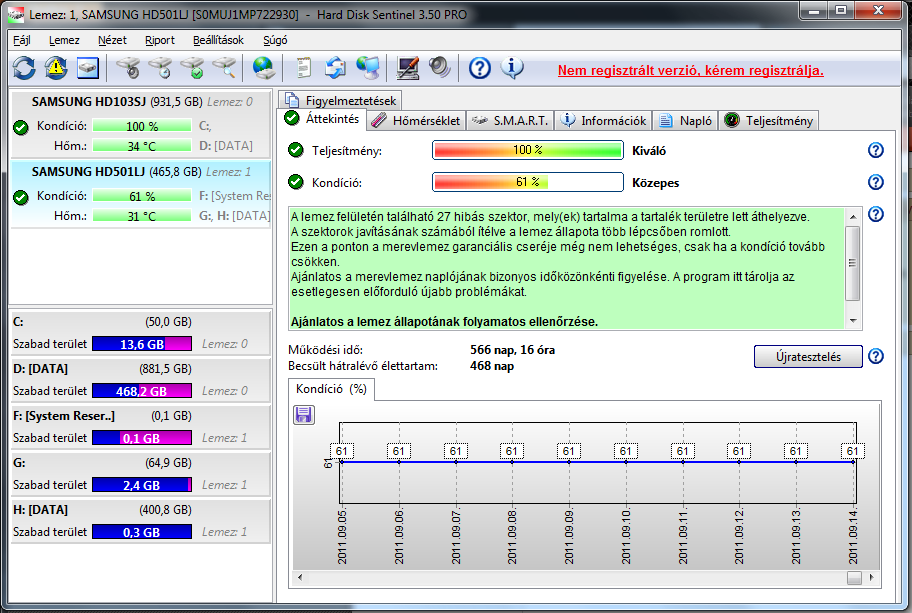Image resolution: width=912 pixels, height=613 pixels.
Task: Open the Lemez menu
Action: (x=64, y=40)
